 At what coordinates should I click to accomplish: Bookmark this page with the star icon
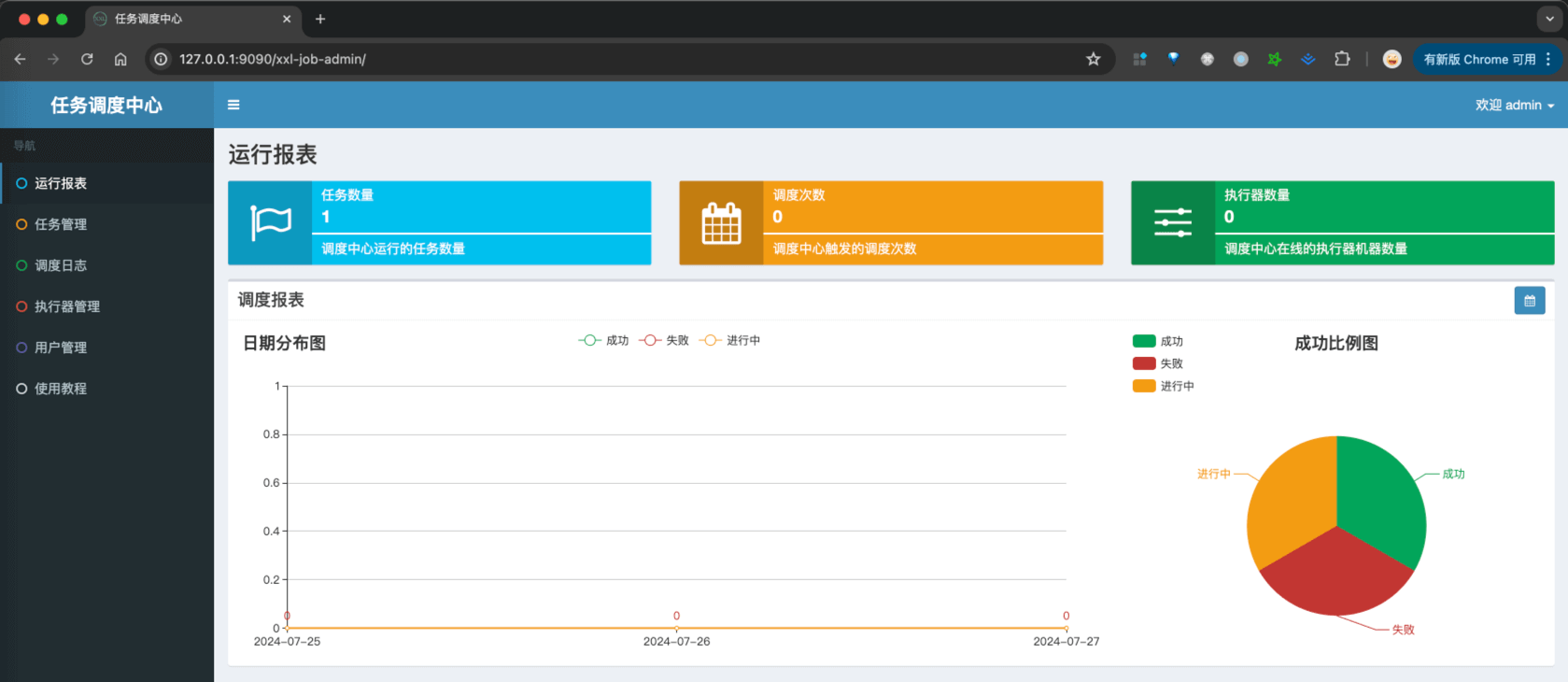(1093, 59)
